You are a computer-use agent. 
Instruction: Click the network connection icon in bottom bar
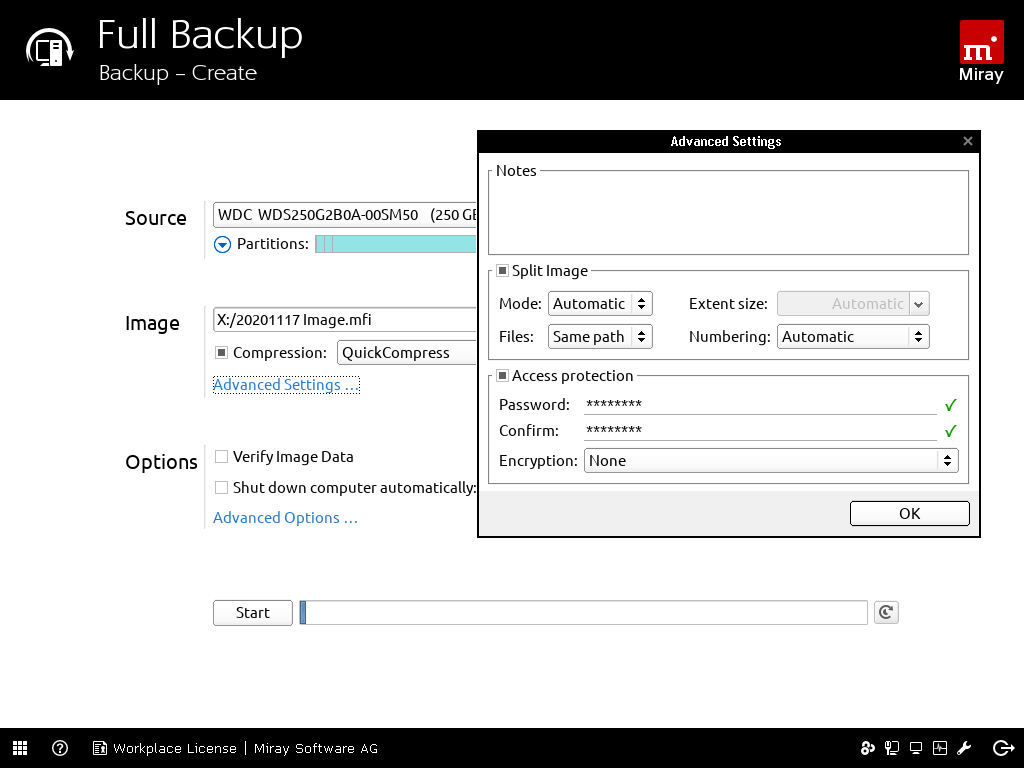[x=891, y=748]
